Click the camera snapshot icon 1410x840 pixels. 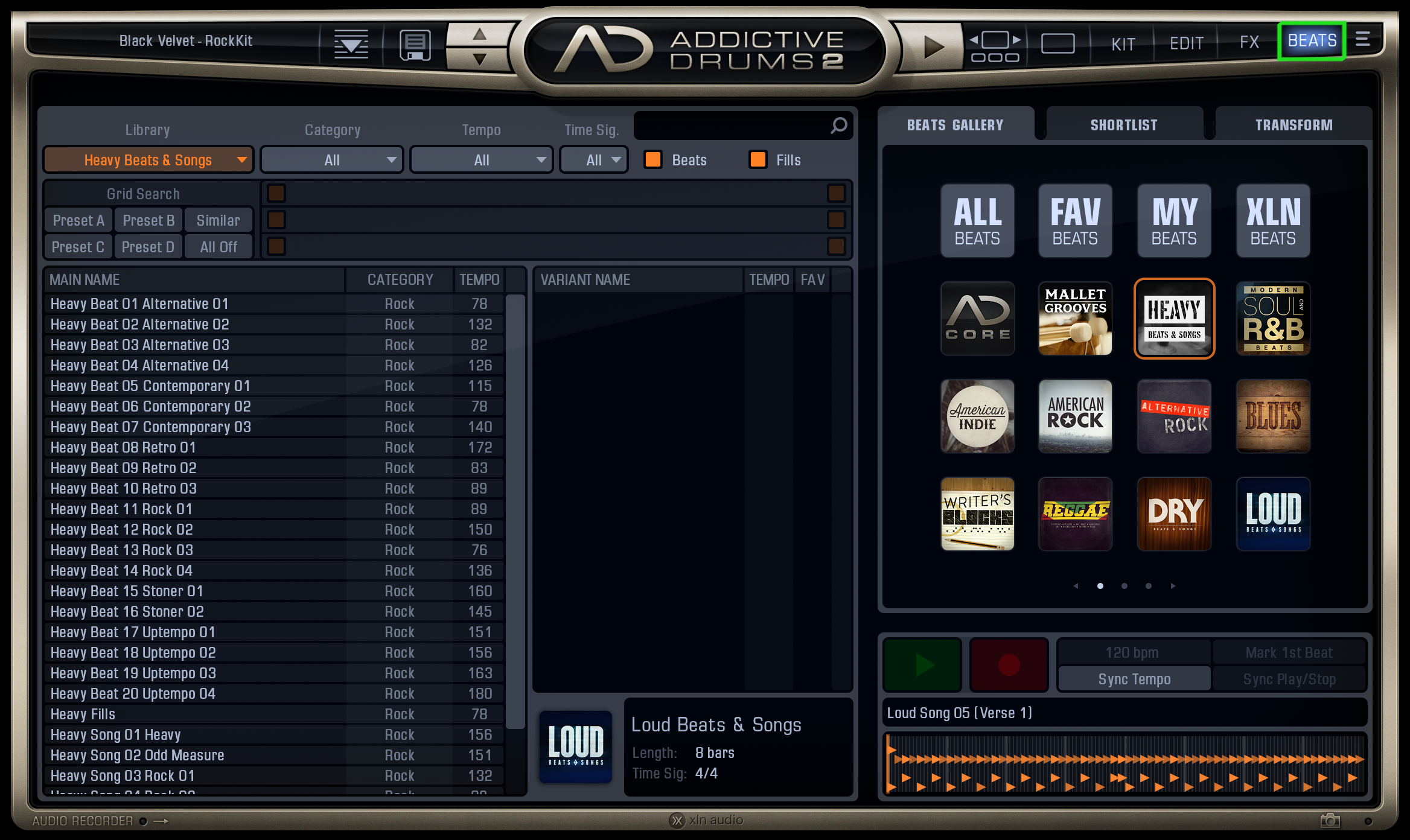tap(1330, 821)
